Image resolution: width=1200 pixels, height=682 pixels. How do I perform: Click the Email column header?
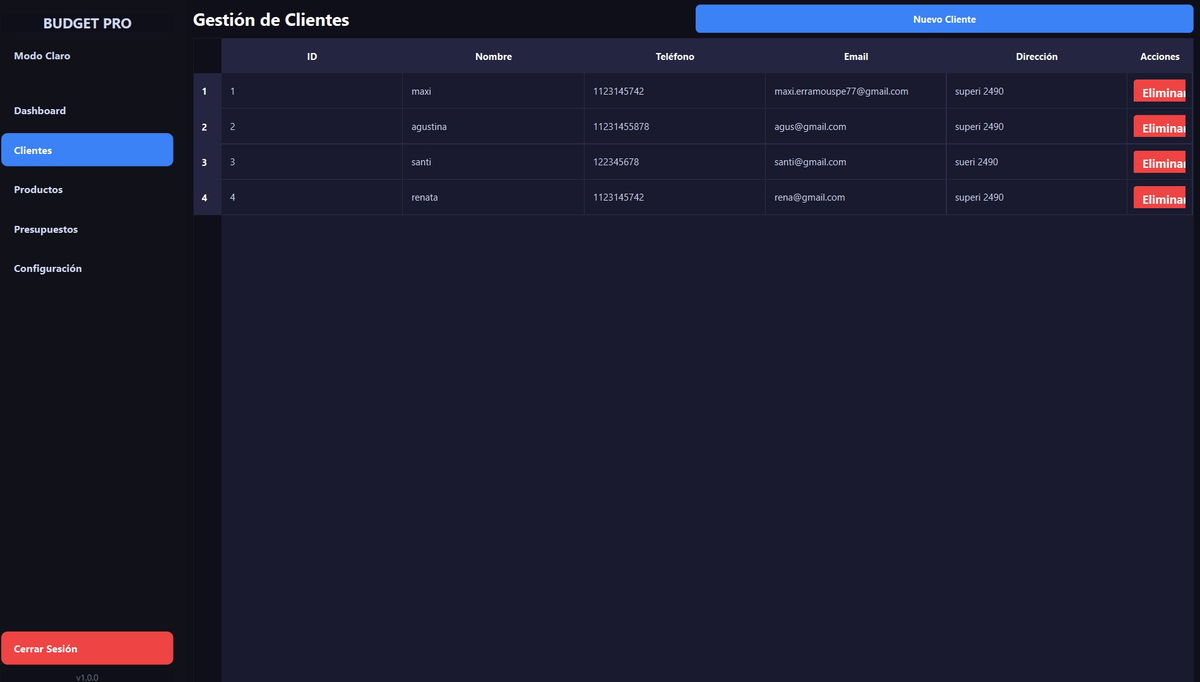[855, 57]
